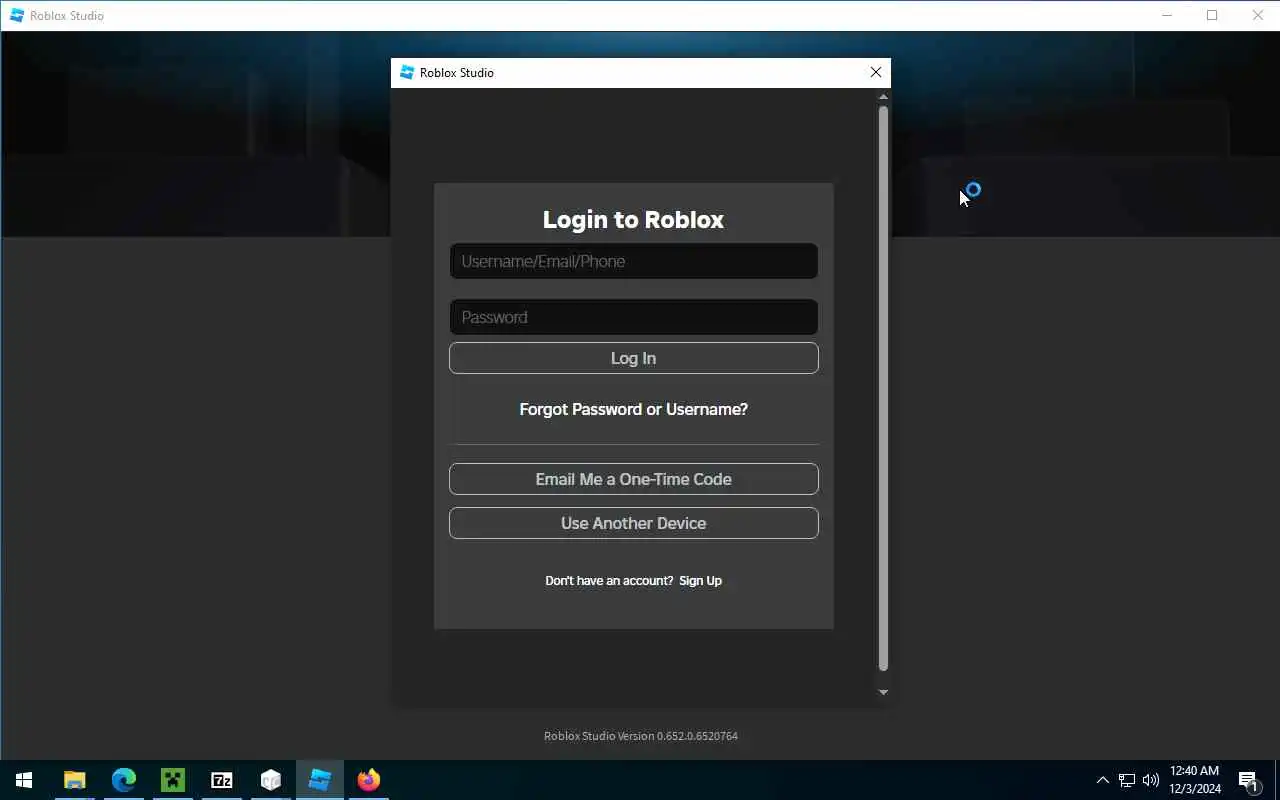Image resolution: width=1280 pixels, height=800 pixels.
Task: Select Roblox Studio taskbar icon
Action: [x=319, y=780]
